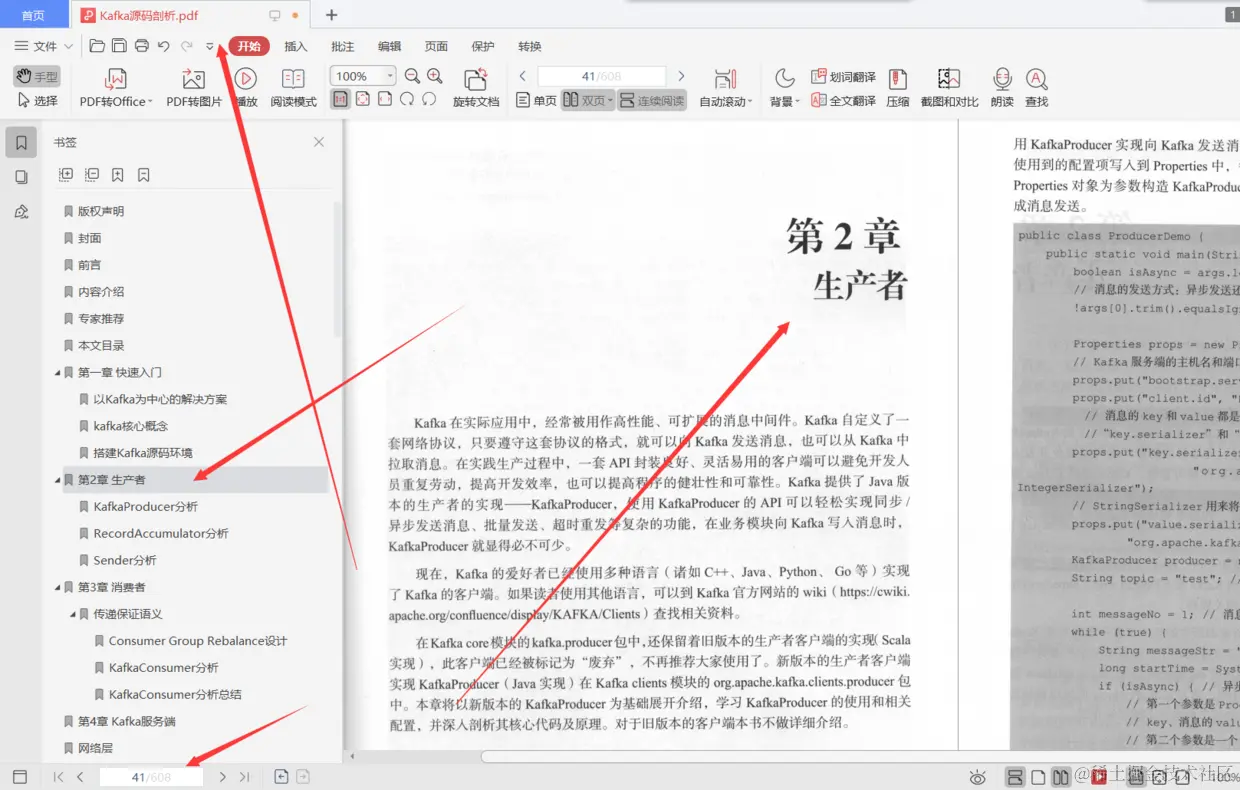The image size is (1240, 790).
Task: Start slideshow with the 播放 icon
Action: pyautogui.click(x=245, y=79)
